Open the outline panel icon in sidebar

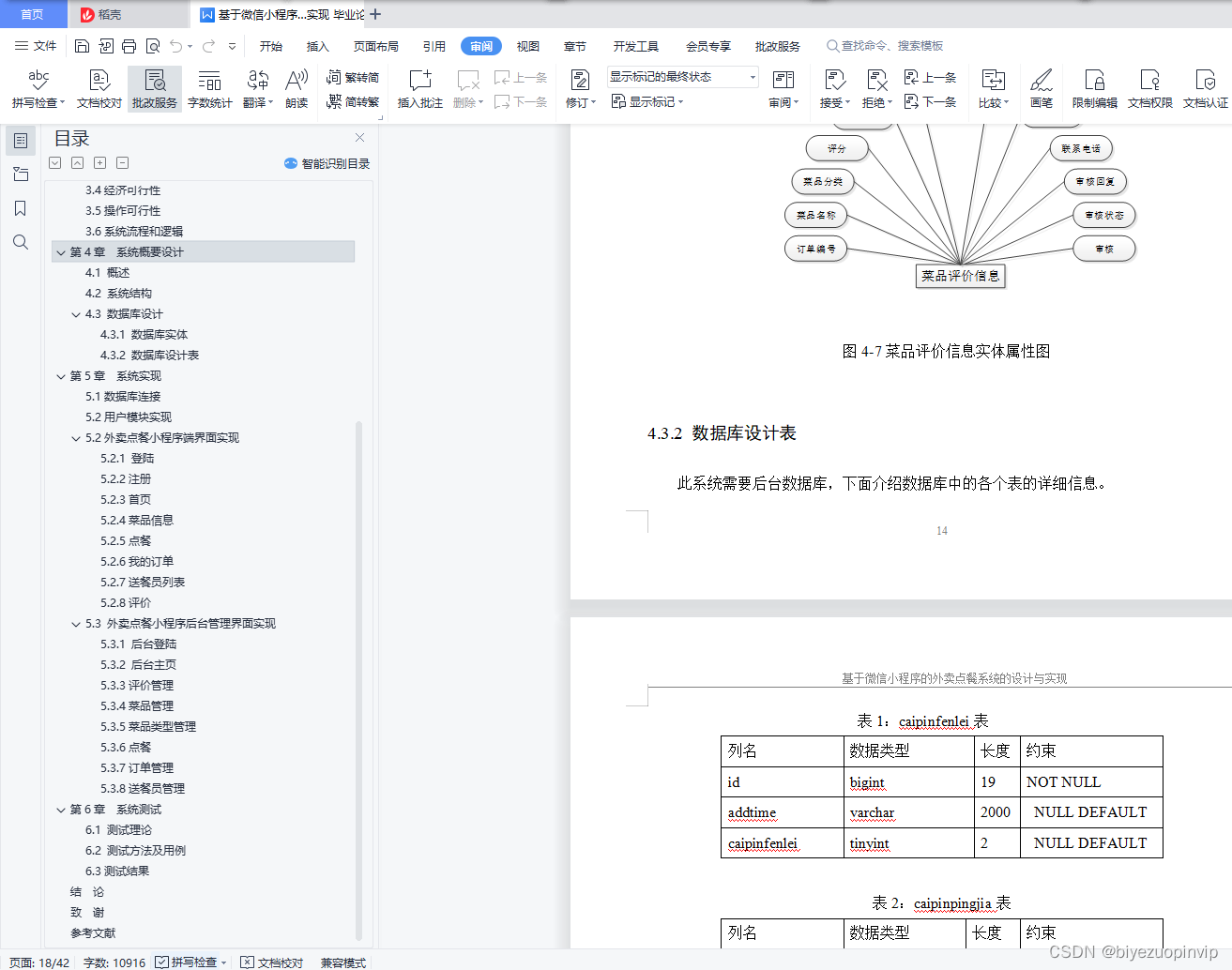pos(21,141)
